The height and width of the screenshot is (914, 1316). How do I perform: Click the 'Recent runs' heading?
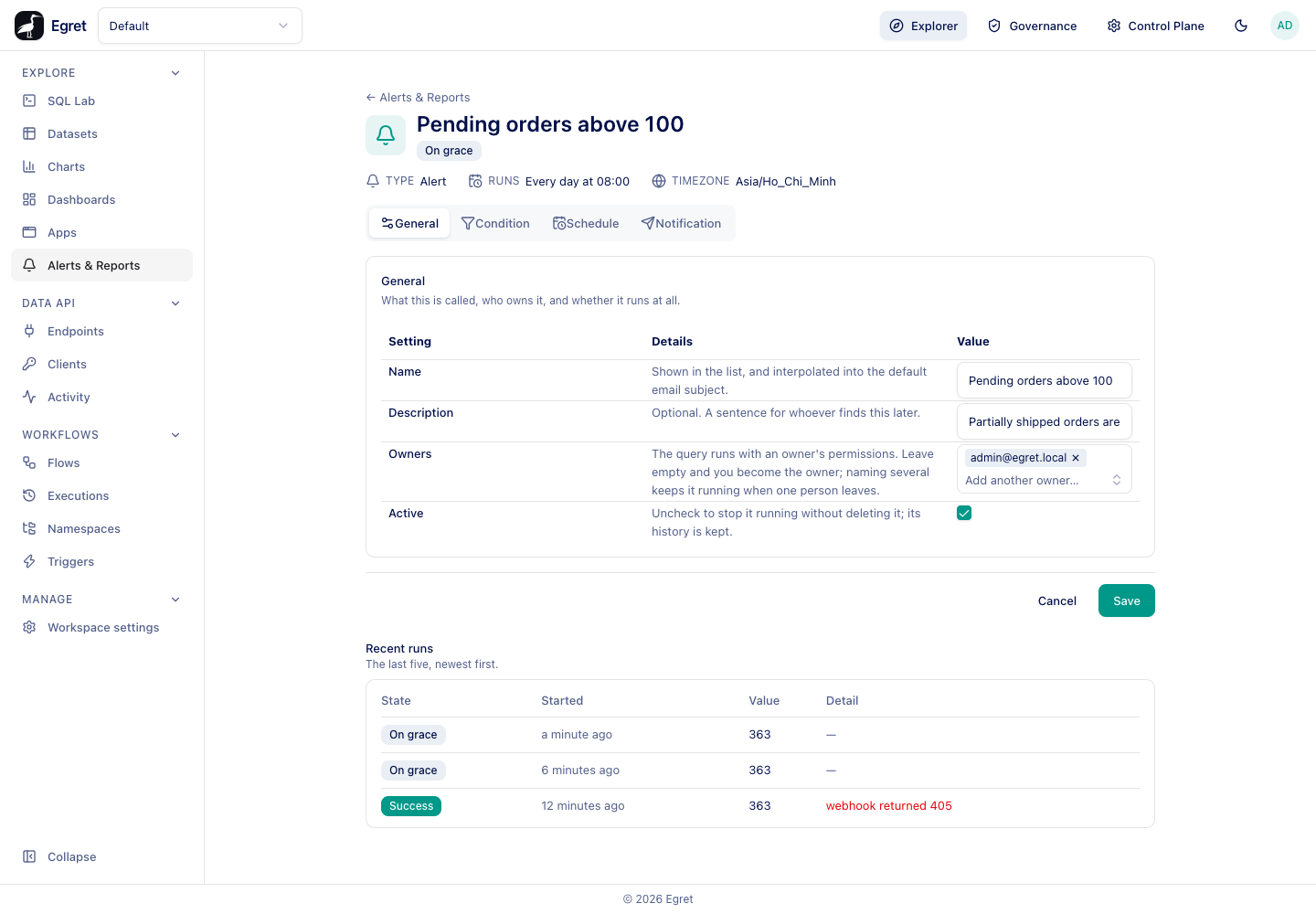399,648
